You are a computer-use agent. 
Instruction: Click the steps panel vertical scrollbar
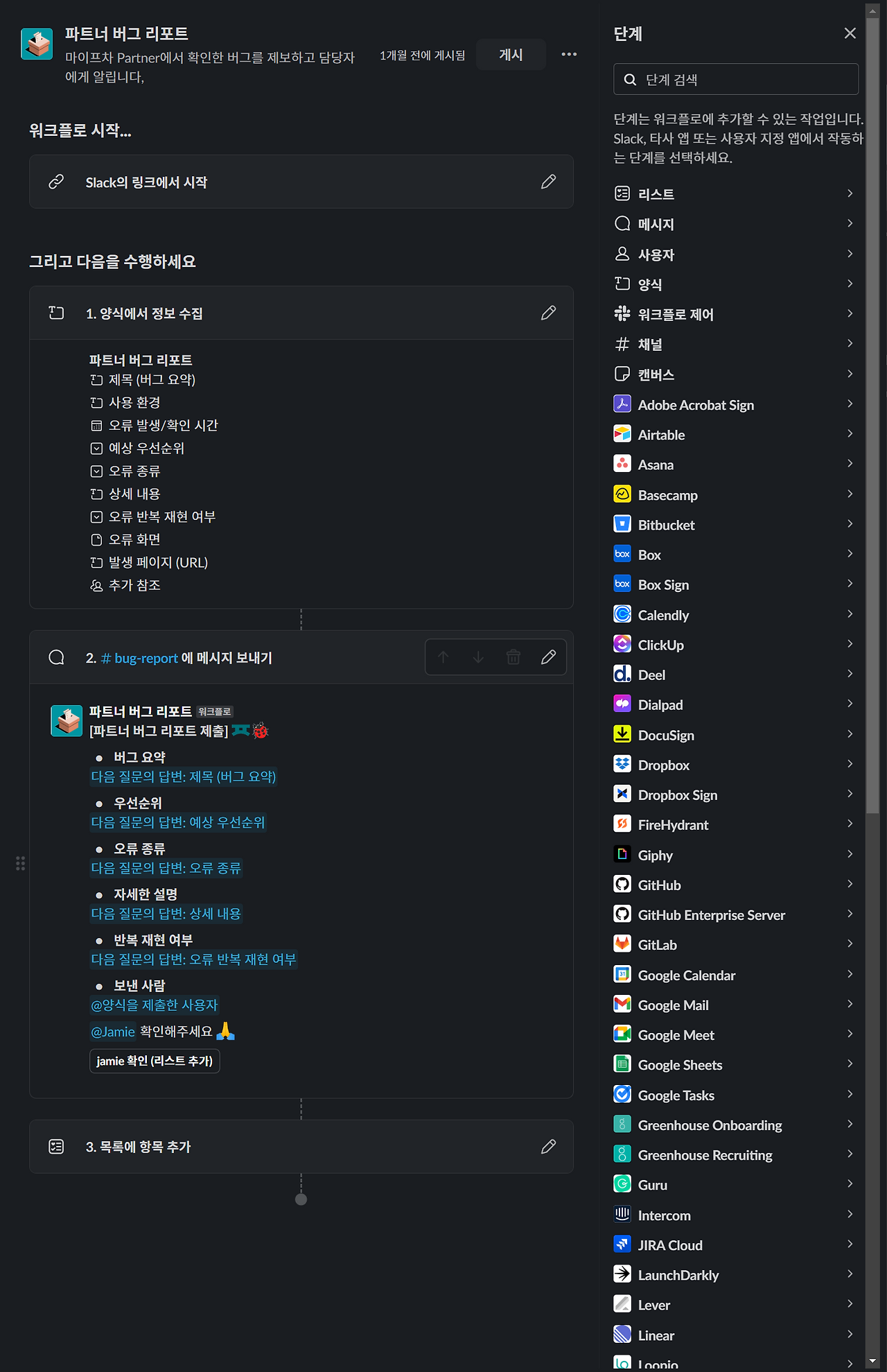(872, 416)
